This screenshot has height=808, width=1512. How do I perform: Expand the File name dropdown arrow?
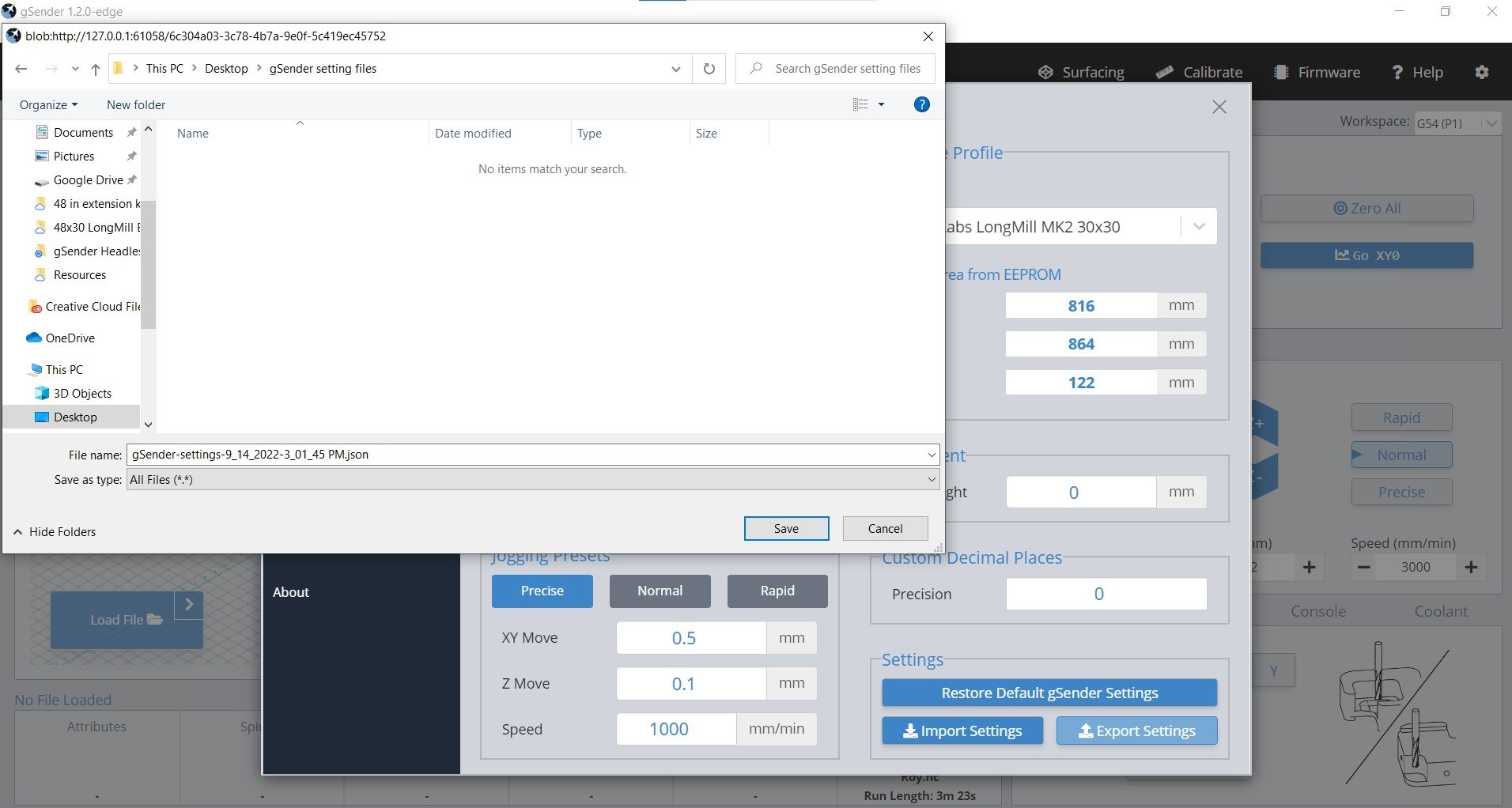[932, 455]
